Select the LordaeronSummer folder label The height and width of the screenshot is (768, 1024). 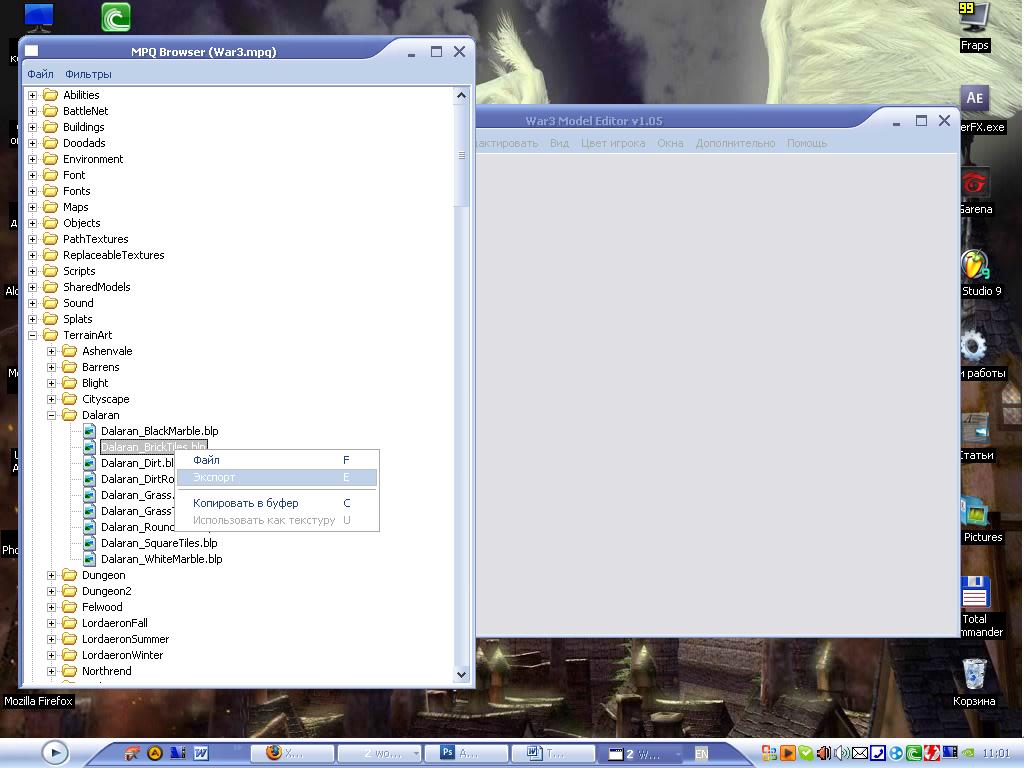(125, 639)
